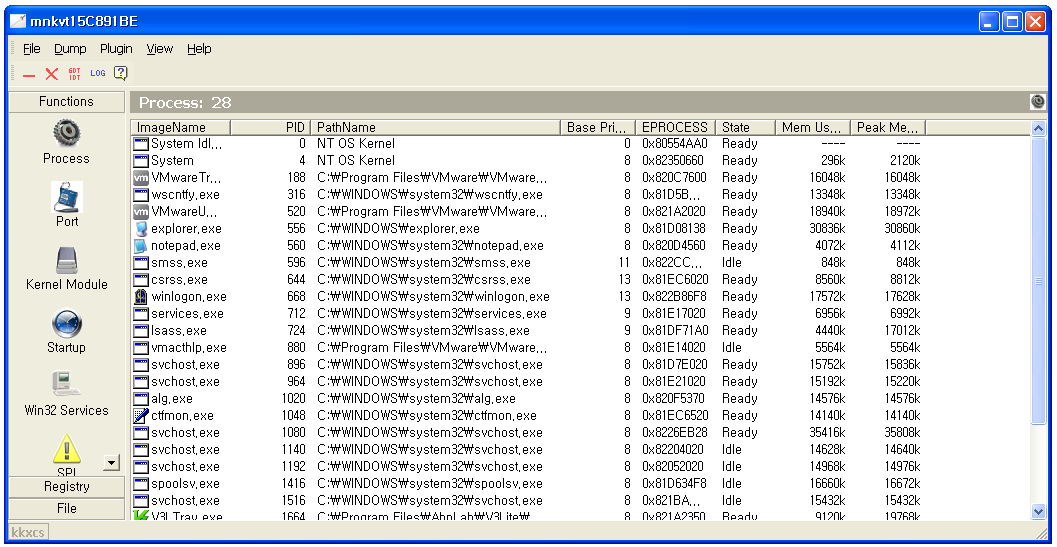Click the process list scroll down arrow
The width and height of the screenshot is (1057, 547).
pyautogui.click(x=1038, y=512)
